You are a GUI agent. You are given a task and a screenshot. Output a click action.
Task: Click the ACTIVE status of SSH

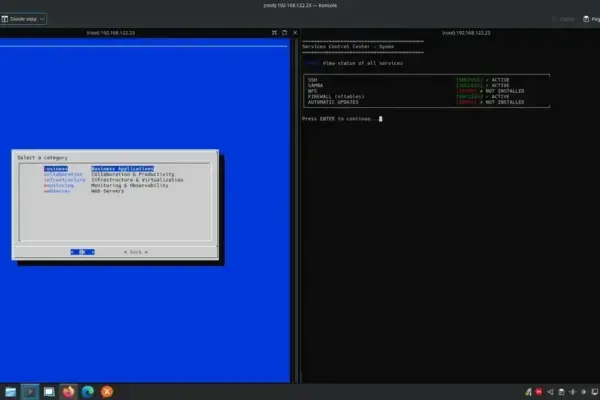coord(500,80)
